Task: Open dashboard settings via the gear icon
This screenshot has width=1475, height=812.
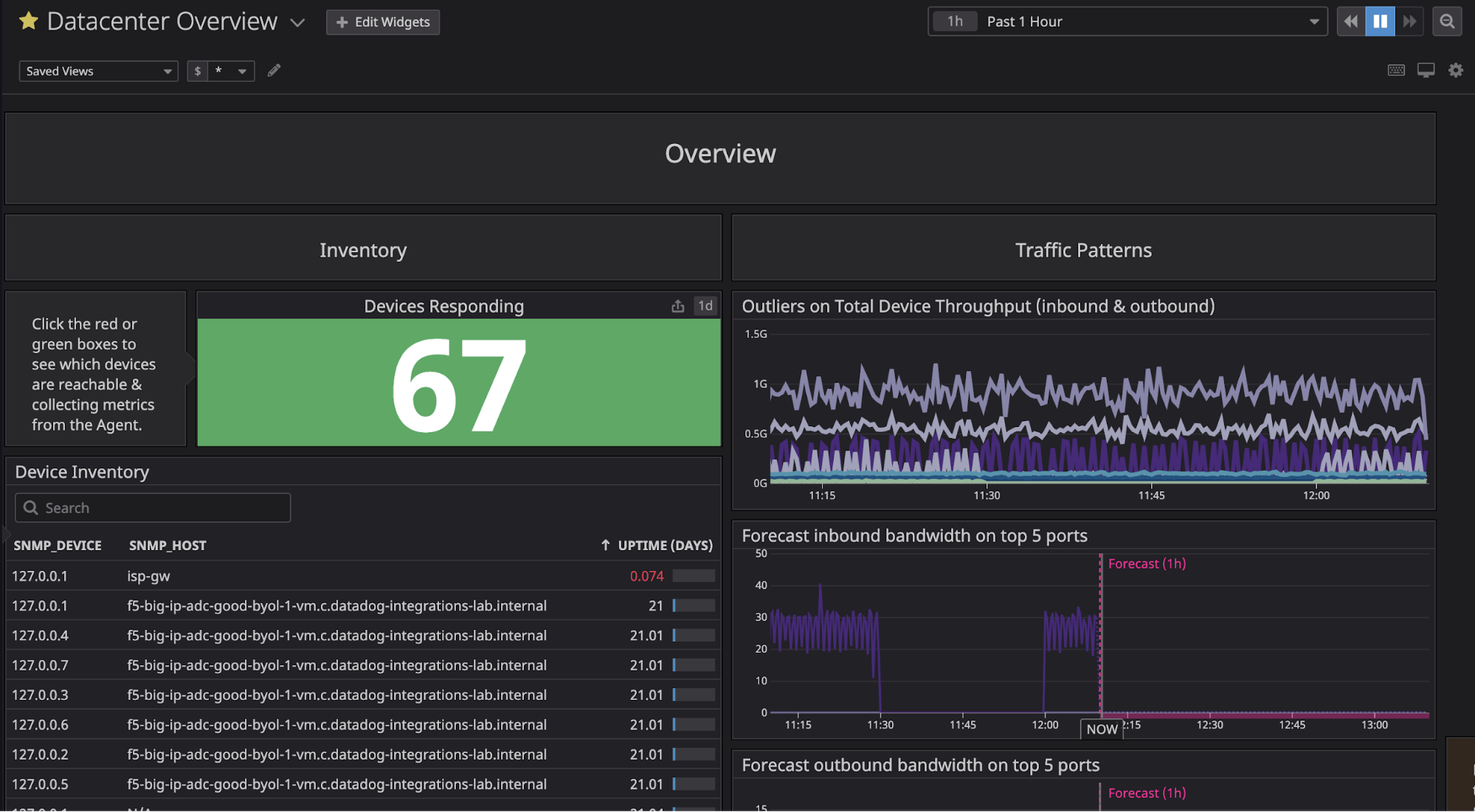Action: coord(1455,70)
